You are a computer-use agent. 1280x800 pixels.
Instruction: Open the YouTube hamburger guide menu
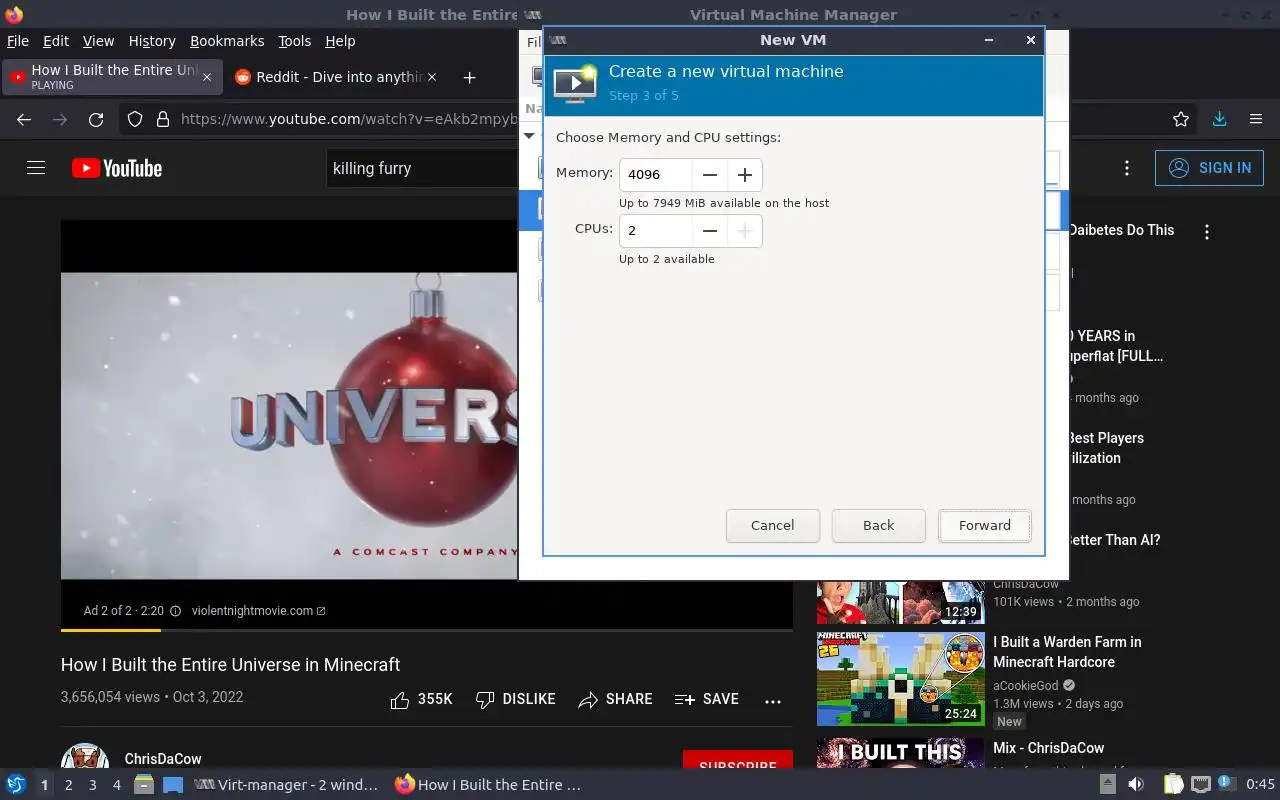pos(36,168)
